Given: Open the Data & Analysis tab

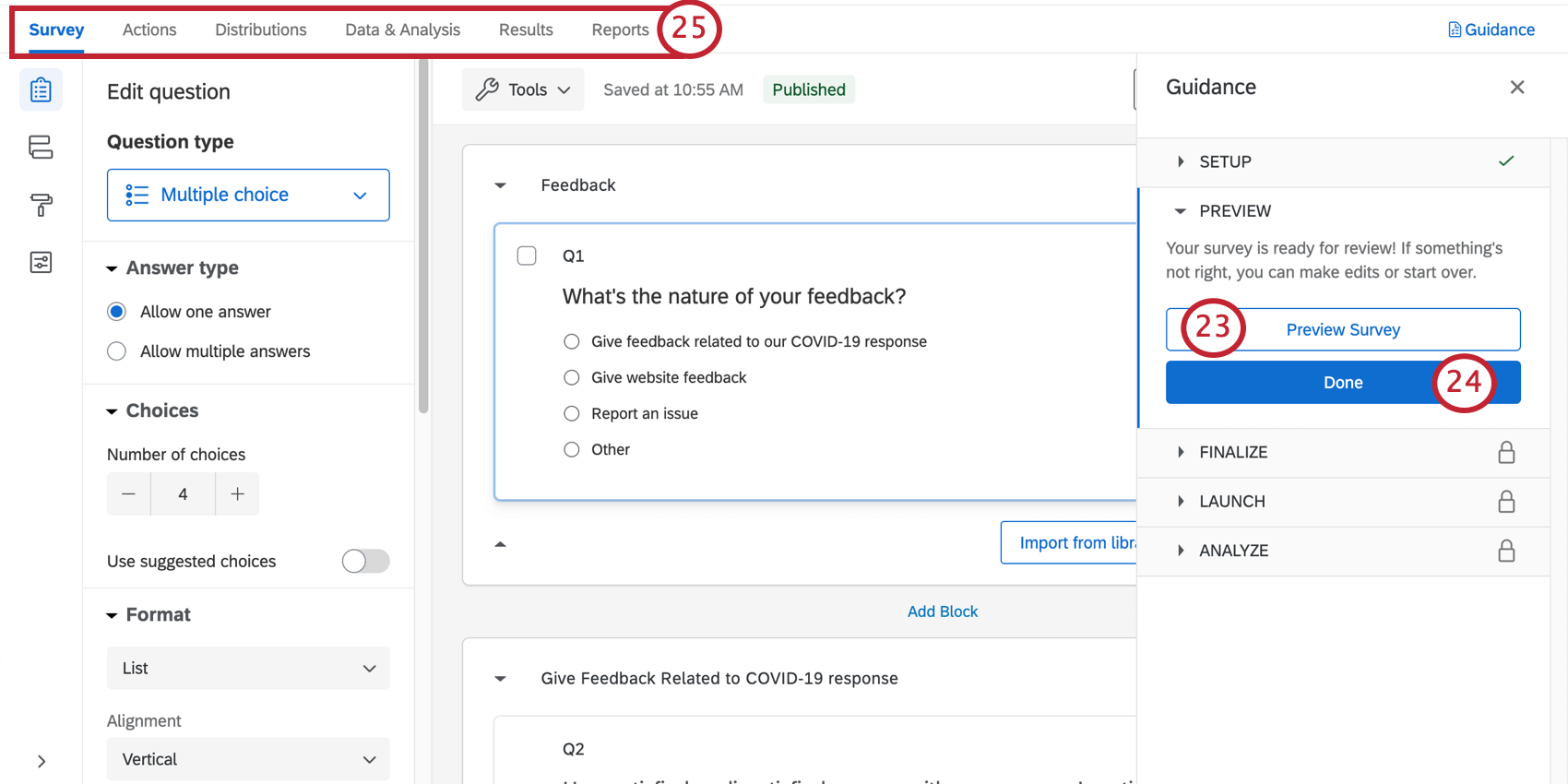Looking at the screenshot, I should [x=402, y=30].
